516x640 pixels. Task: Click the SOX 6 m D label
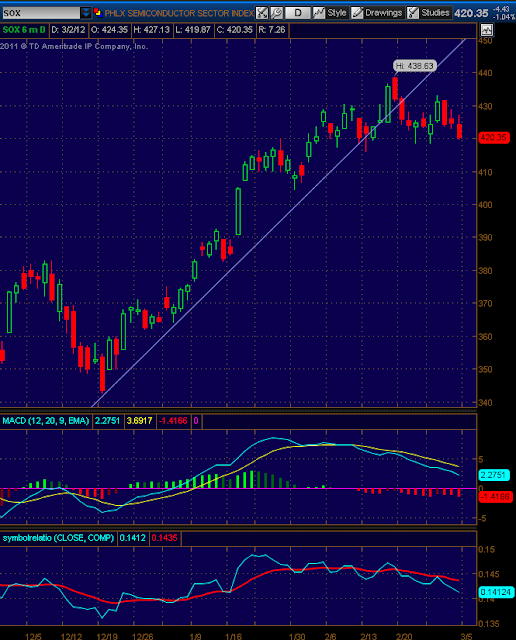pos(24,30)
